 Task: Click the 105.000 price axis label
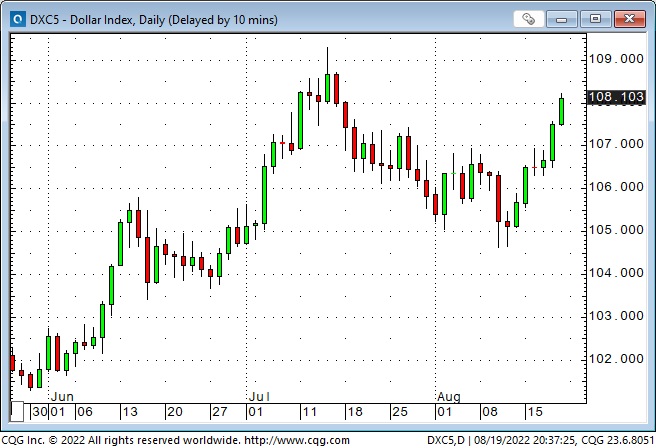click(616, 230)
